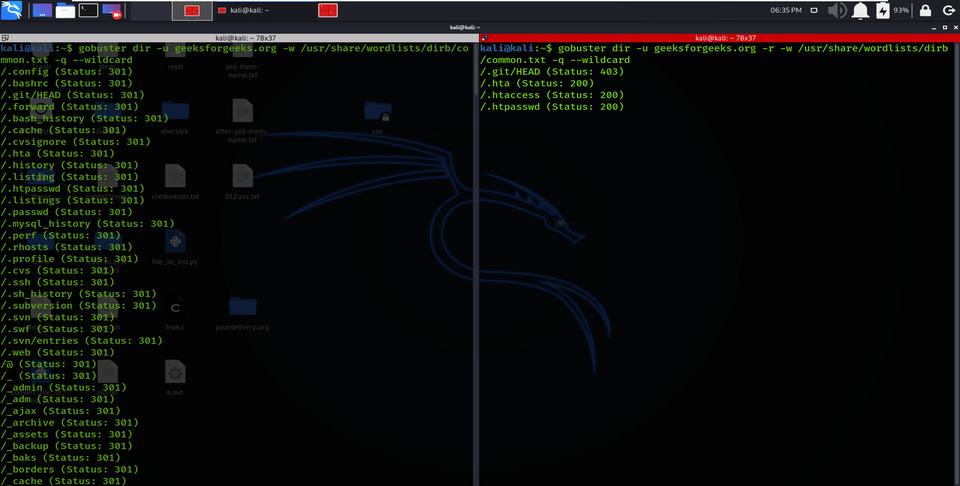Click the '/_backup (Status: 301)' line
The height and width of the screenshot is (486, 960).
[67, 446]
